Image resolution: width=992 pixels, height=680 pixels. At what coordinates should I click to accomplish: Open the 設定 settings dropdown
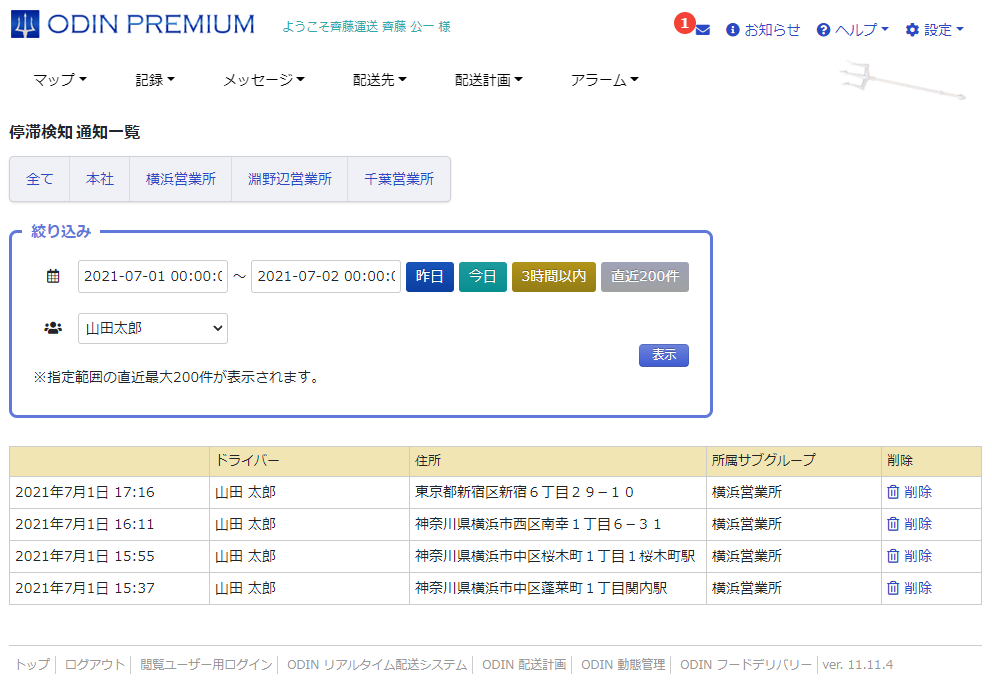[x=934, y=30]
